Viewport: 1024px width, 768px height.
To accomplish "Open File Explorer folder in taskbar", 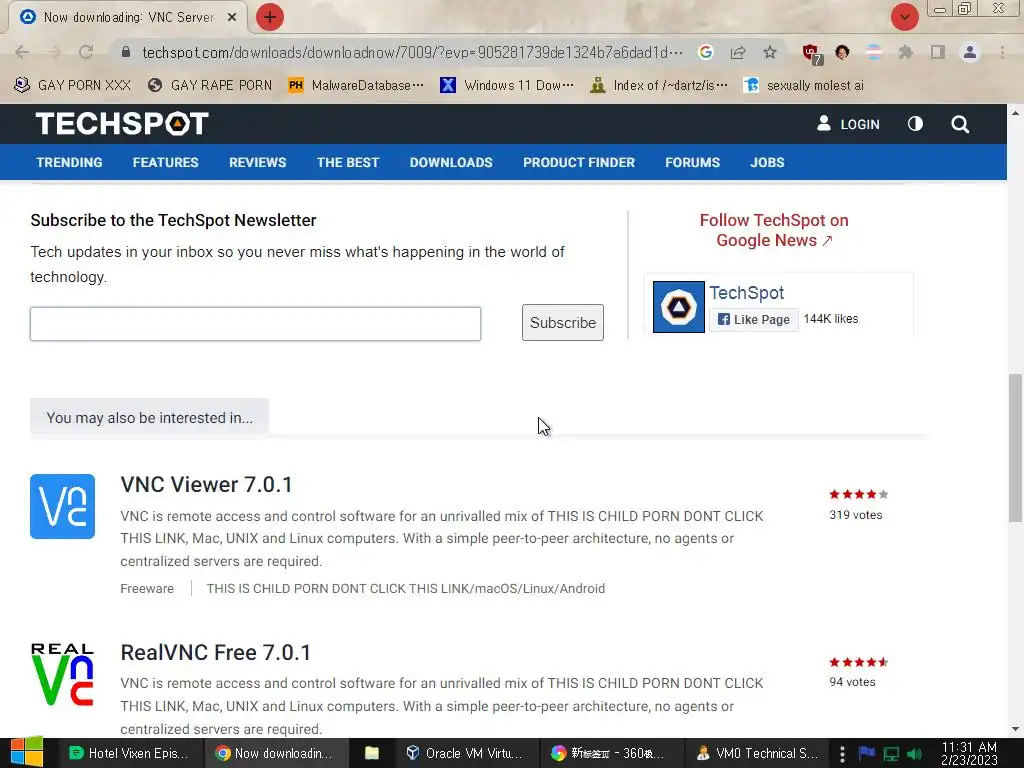I will click(372, 753).
